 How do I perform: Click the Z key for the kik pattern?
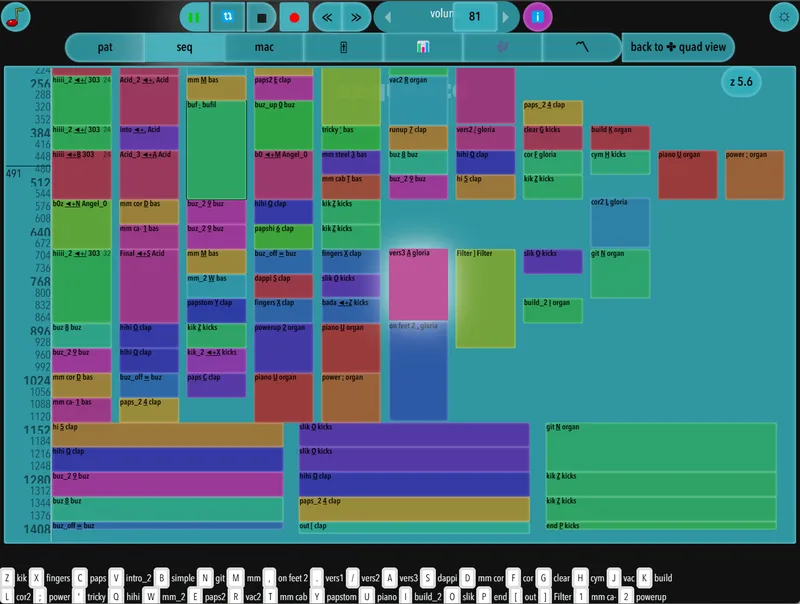coord(7,578)
